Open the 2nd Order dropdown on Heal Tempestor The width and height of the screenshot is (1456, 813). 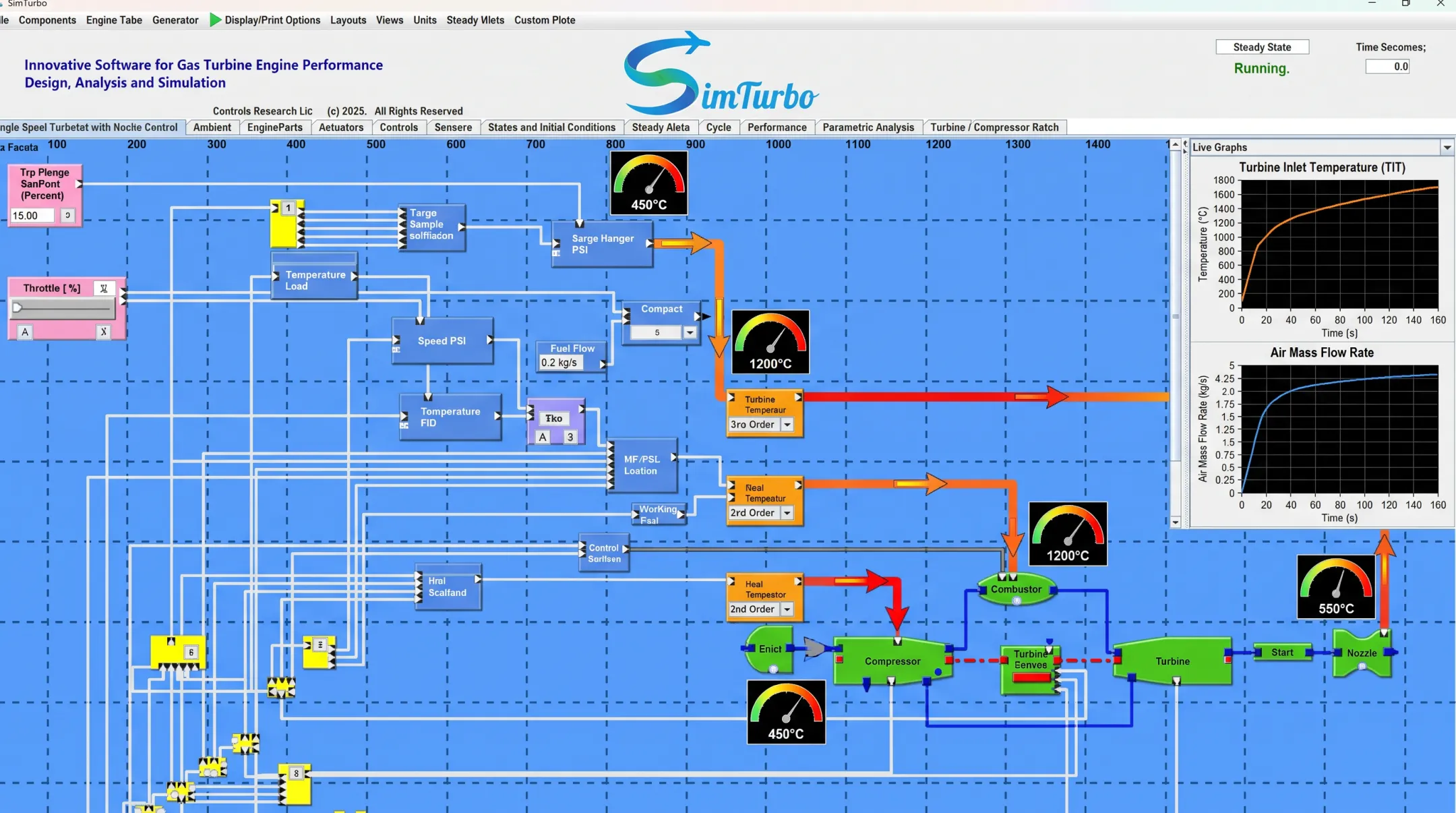tap(787, 609)
